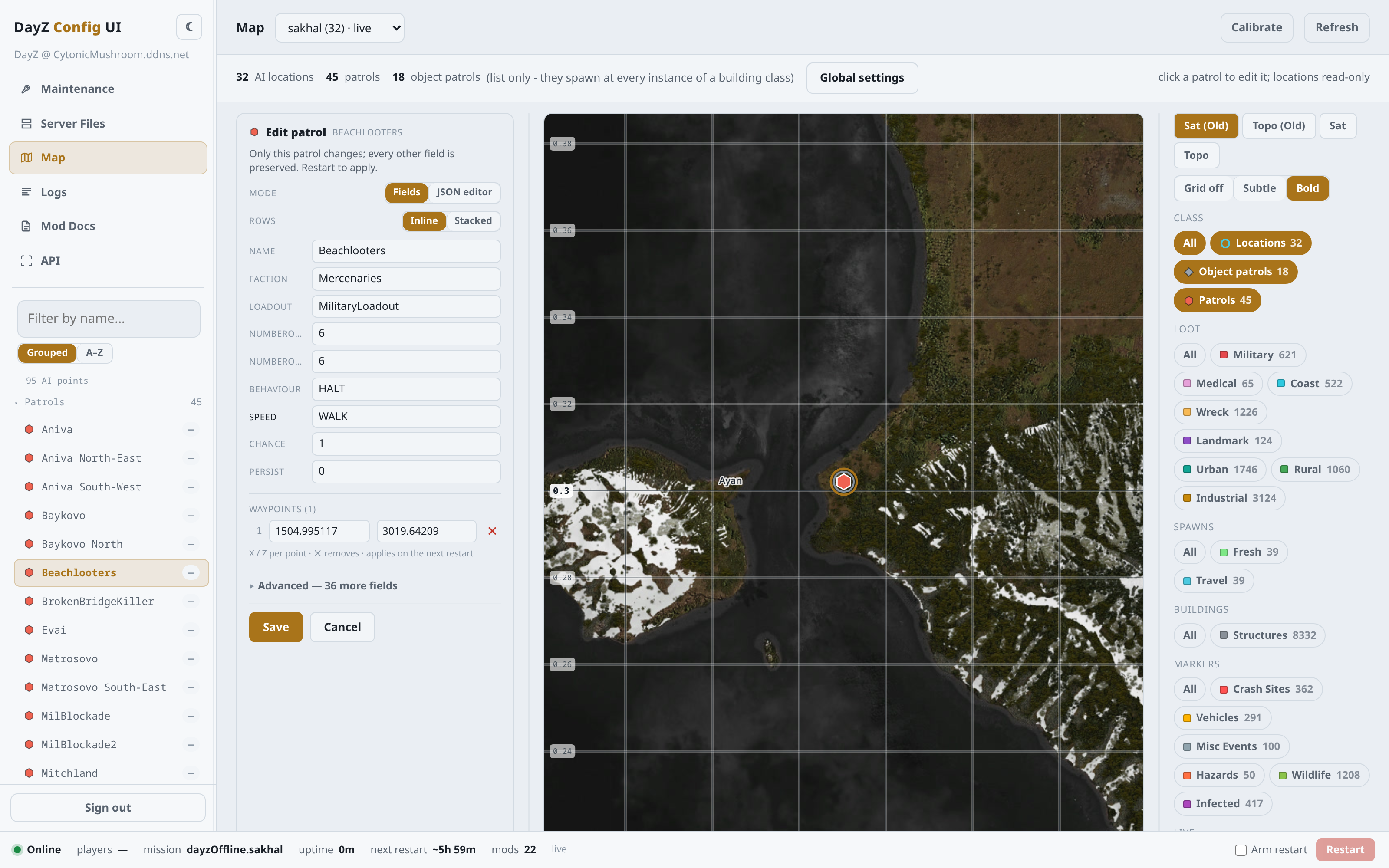Click the minus icon beside Baykovo North

coord(191,544)
